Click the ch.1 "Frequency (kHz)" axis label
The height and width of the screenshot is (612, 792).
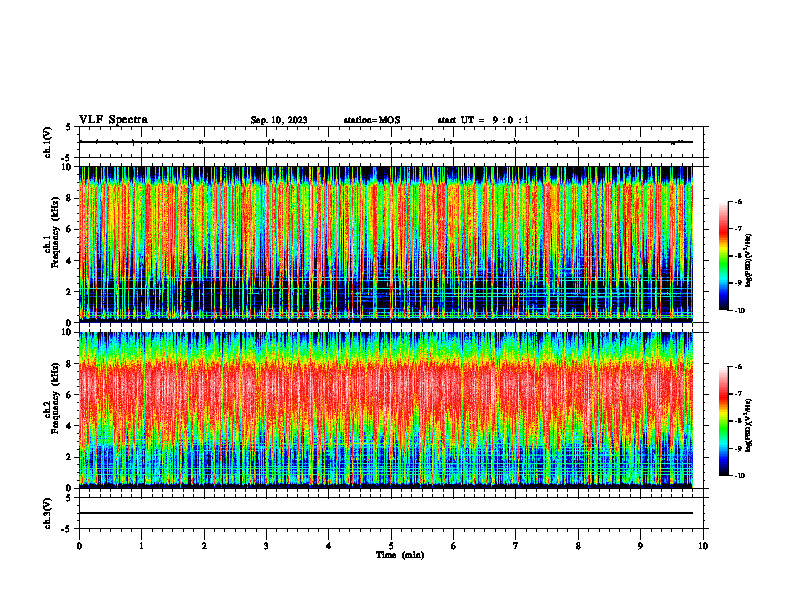coord(55,233)
